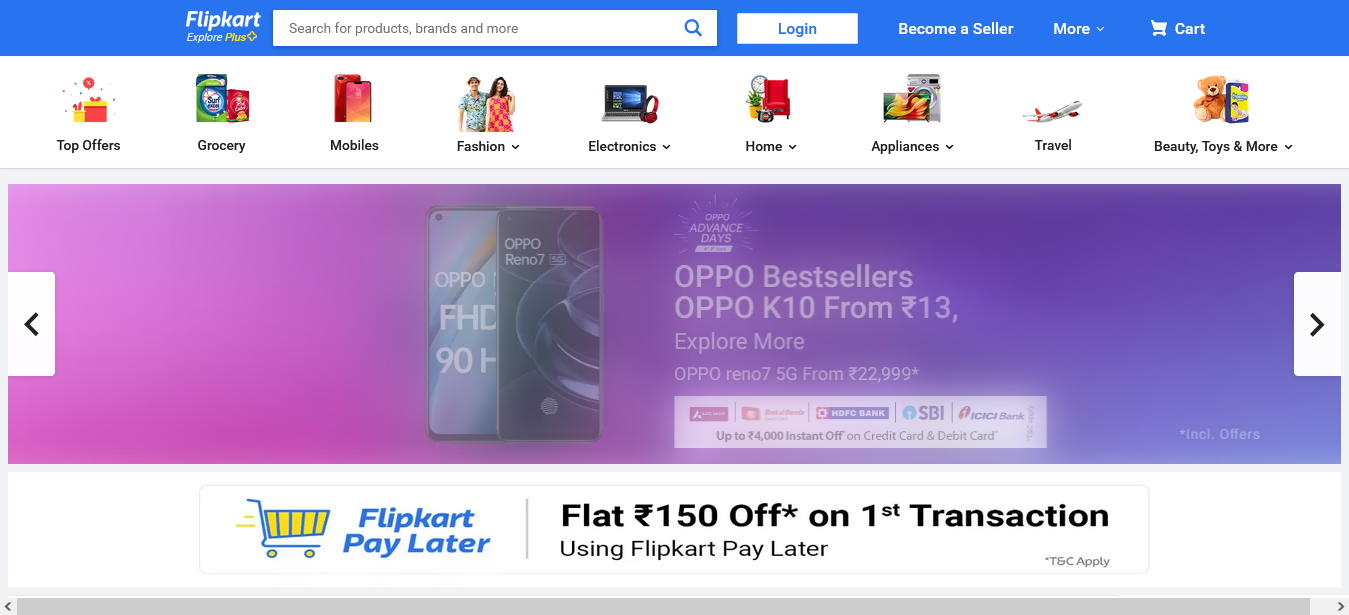Viewport: 1349px width, 615px height.
Task: Focus the product search field
Action: 478,28
